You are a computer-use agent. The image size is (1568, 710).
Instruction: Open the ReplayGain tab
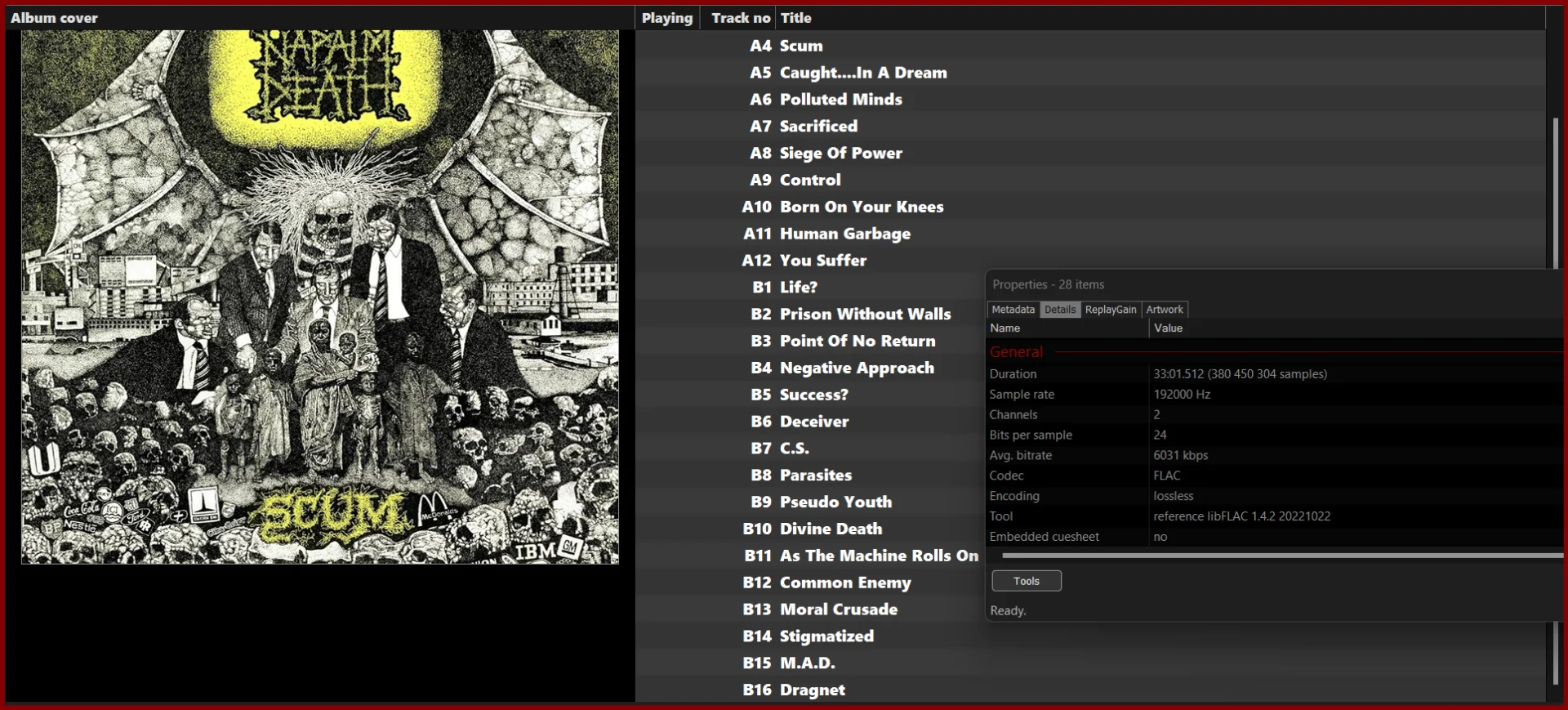point(1110,310)
